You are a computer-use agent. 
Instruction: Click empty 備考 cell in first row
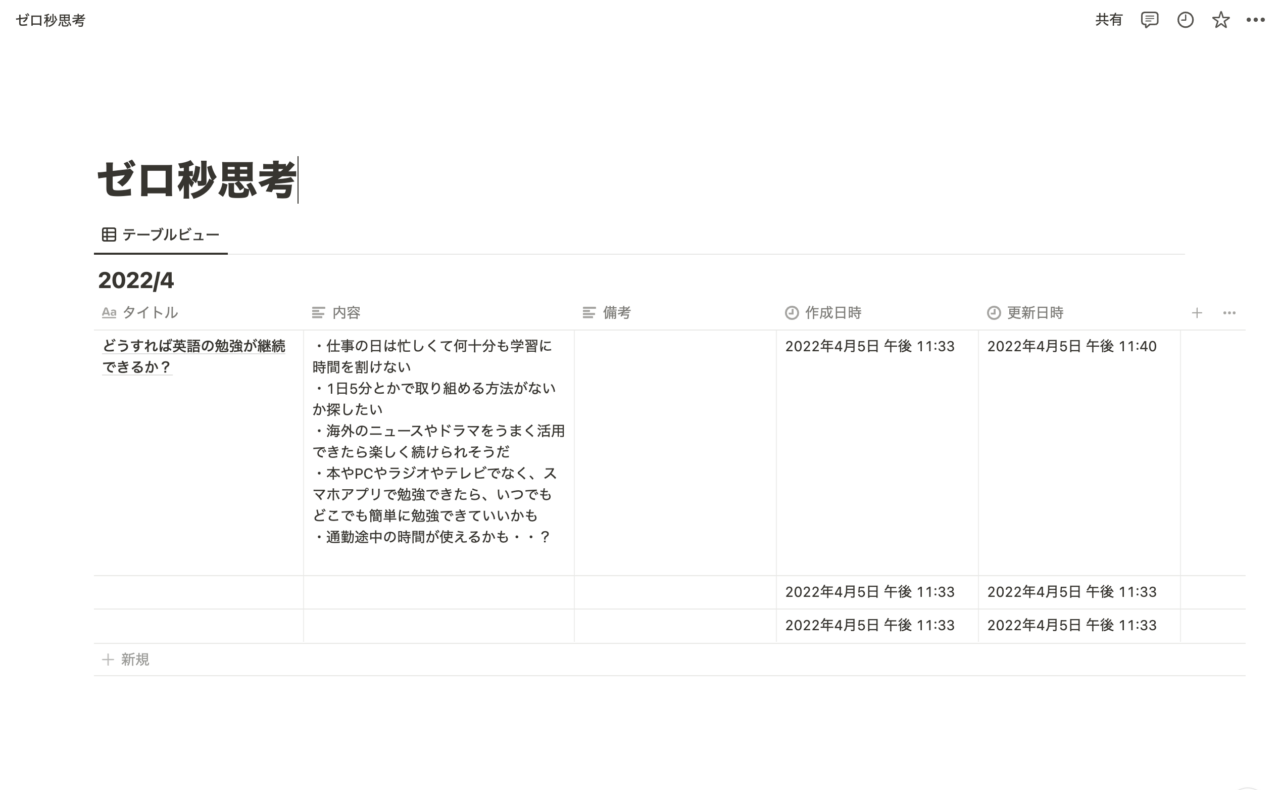675,453
